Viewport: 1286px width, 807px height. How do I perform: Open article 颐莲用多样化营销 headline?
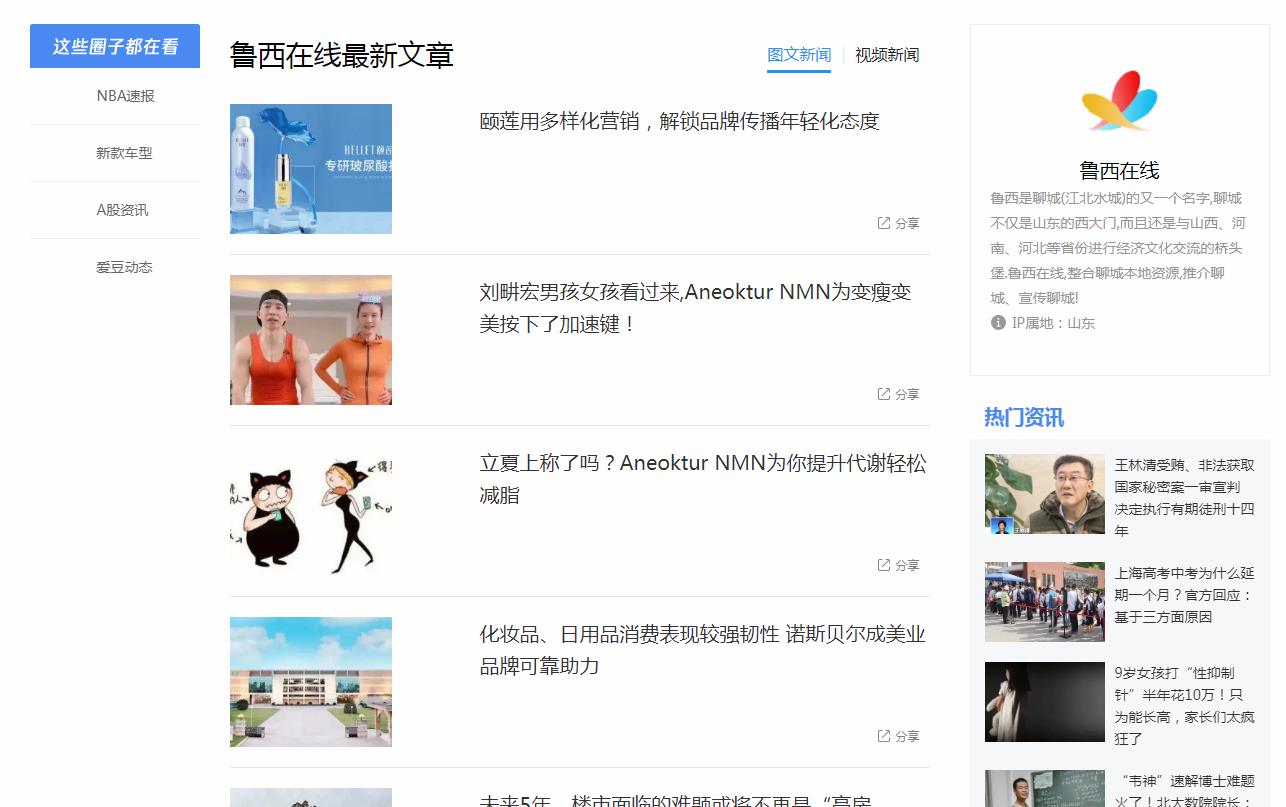(680, 121)
